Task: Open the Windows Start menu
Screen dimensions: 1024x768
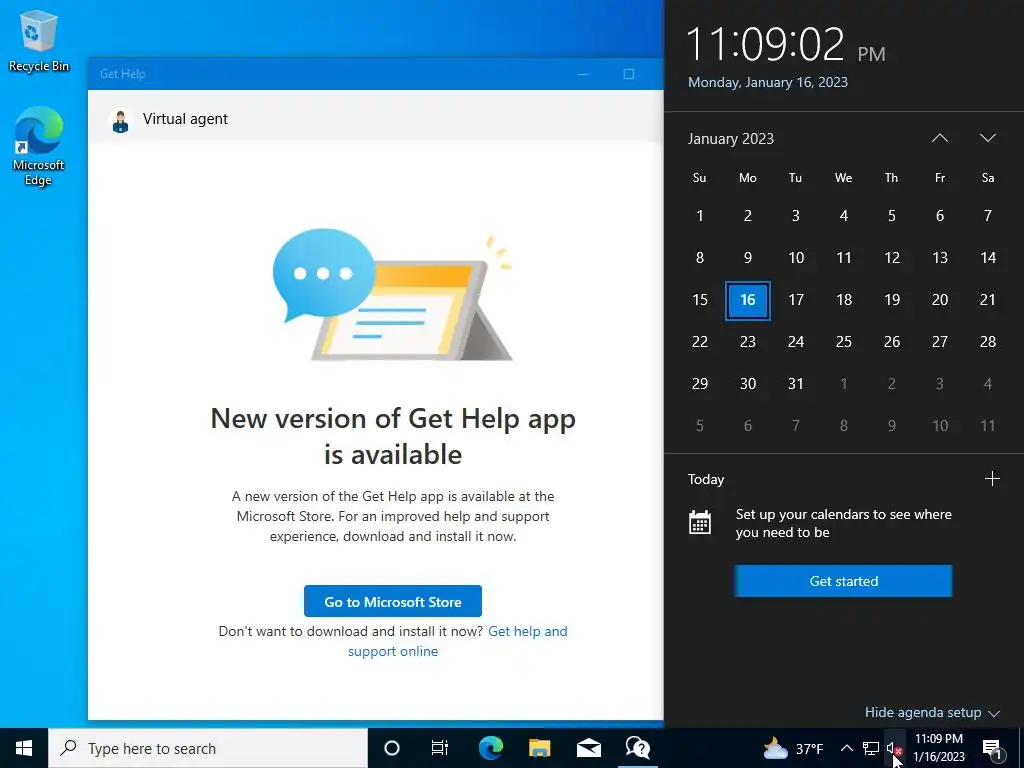Action: 24,748
